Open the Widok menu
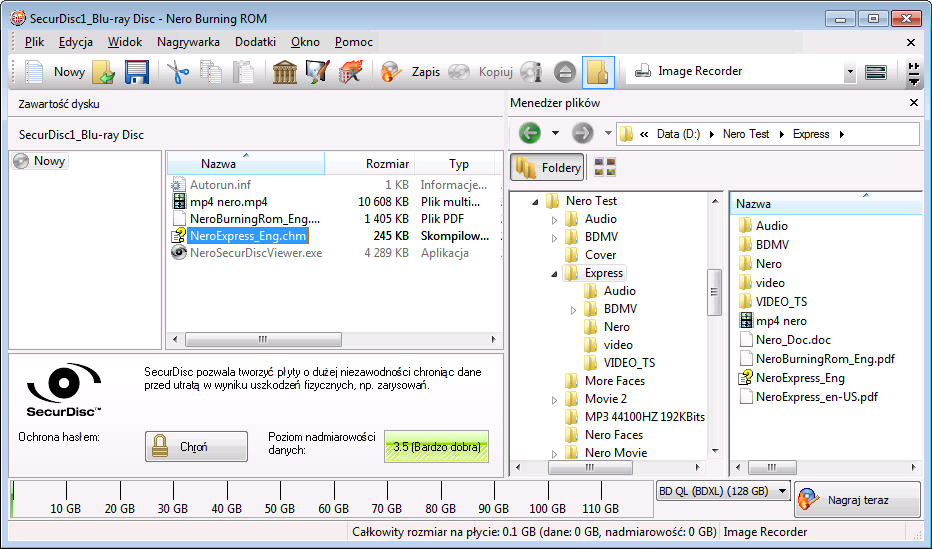Screen dimensions: 932x549 click(125, 42)
